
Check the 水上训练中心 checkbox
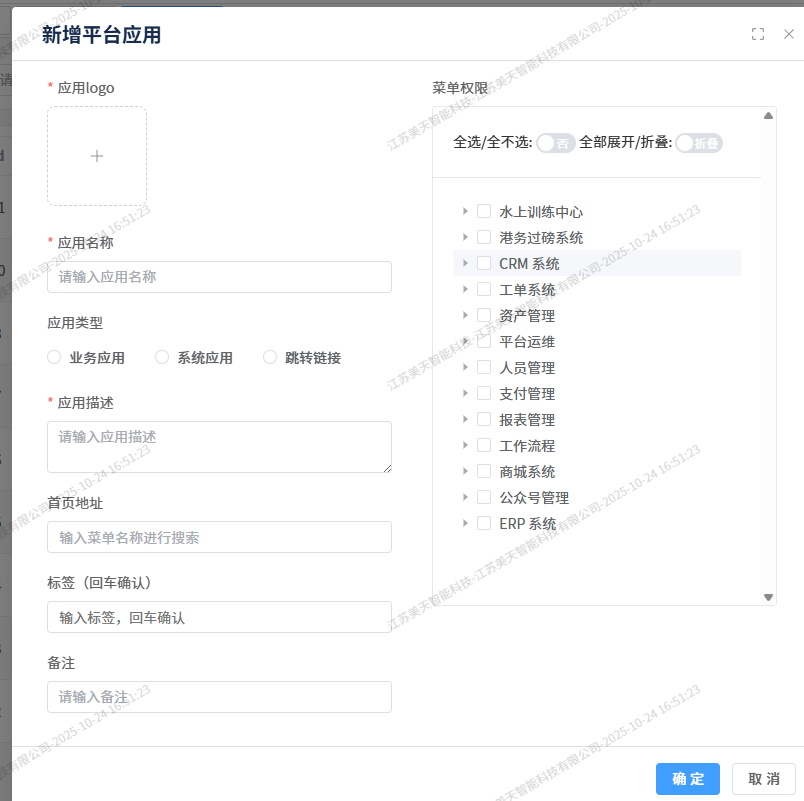(x=484, y=212)
